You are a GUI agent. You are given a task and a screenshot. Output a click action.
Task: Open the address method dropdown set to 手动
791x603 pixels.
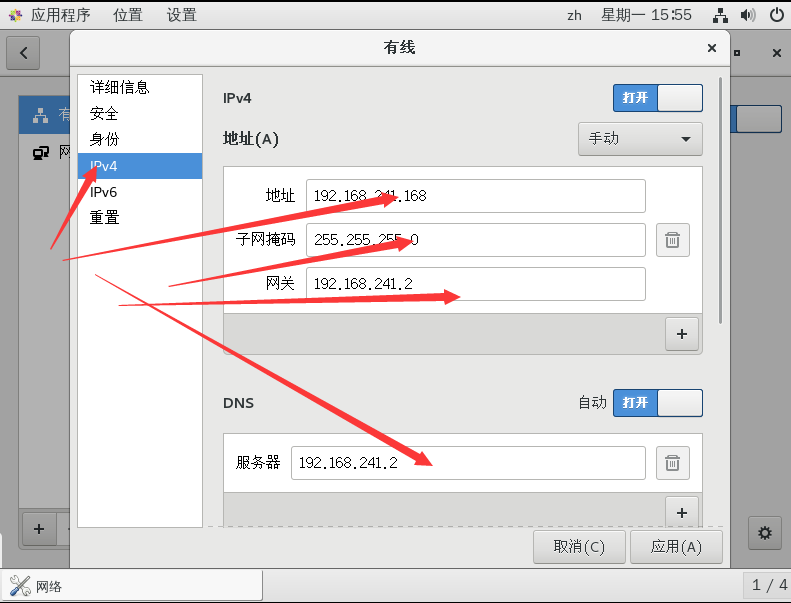pyautogui.click(x=640, y=138)
